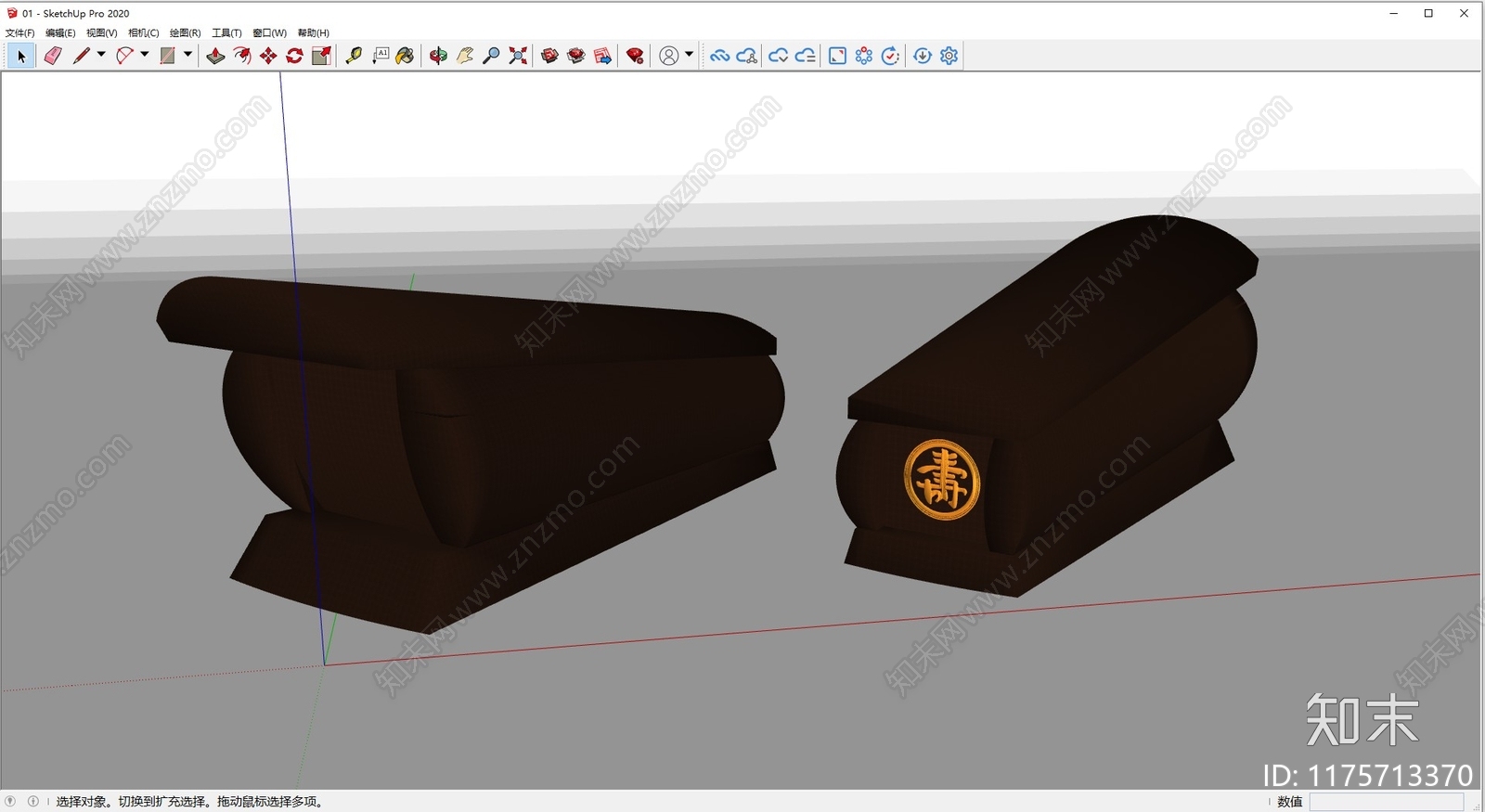Click the 数值 measurements input box
1485x812 pixels.
click(1386, 802)
